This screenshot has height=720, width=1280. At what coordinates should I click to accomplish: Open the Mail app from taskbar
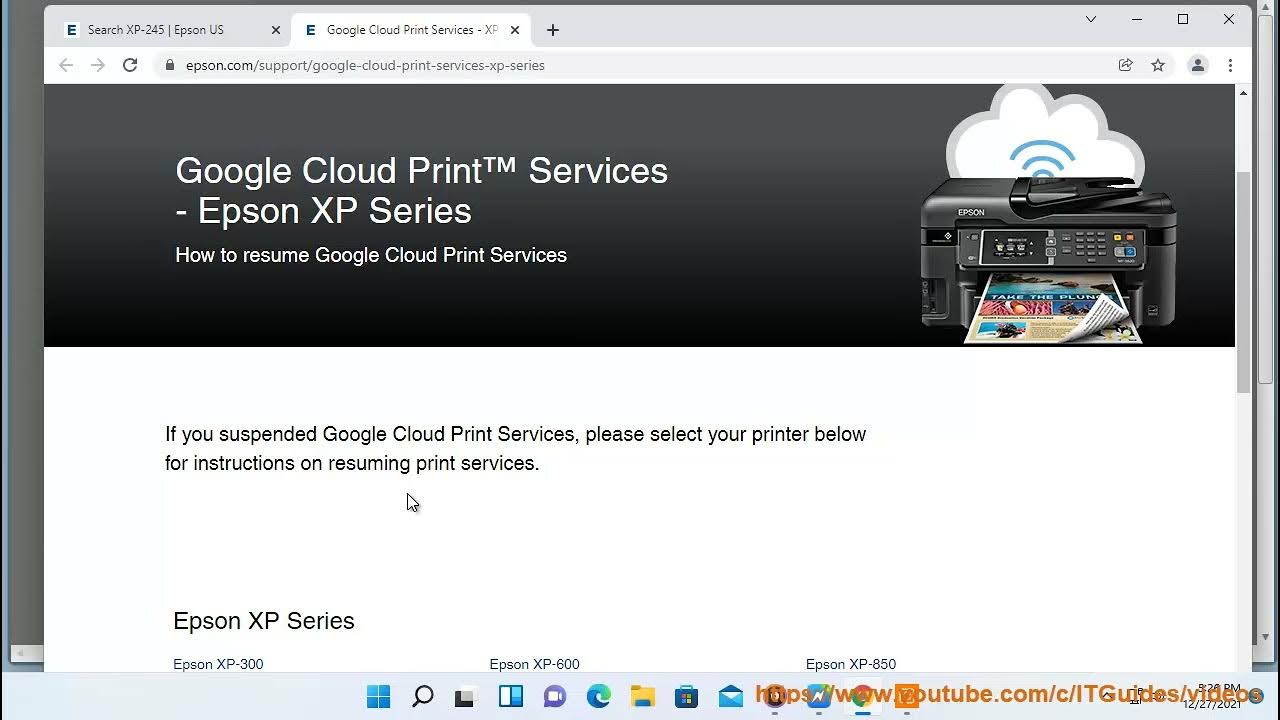coord(731,696)
